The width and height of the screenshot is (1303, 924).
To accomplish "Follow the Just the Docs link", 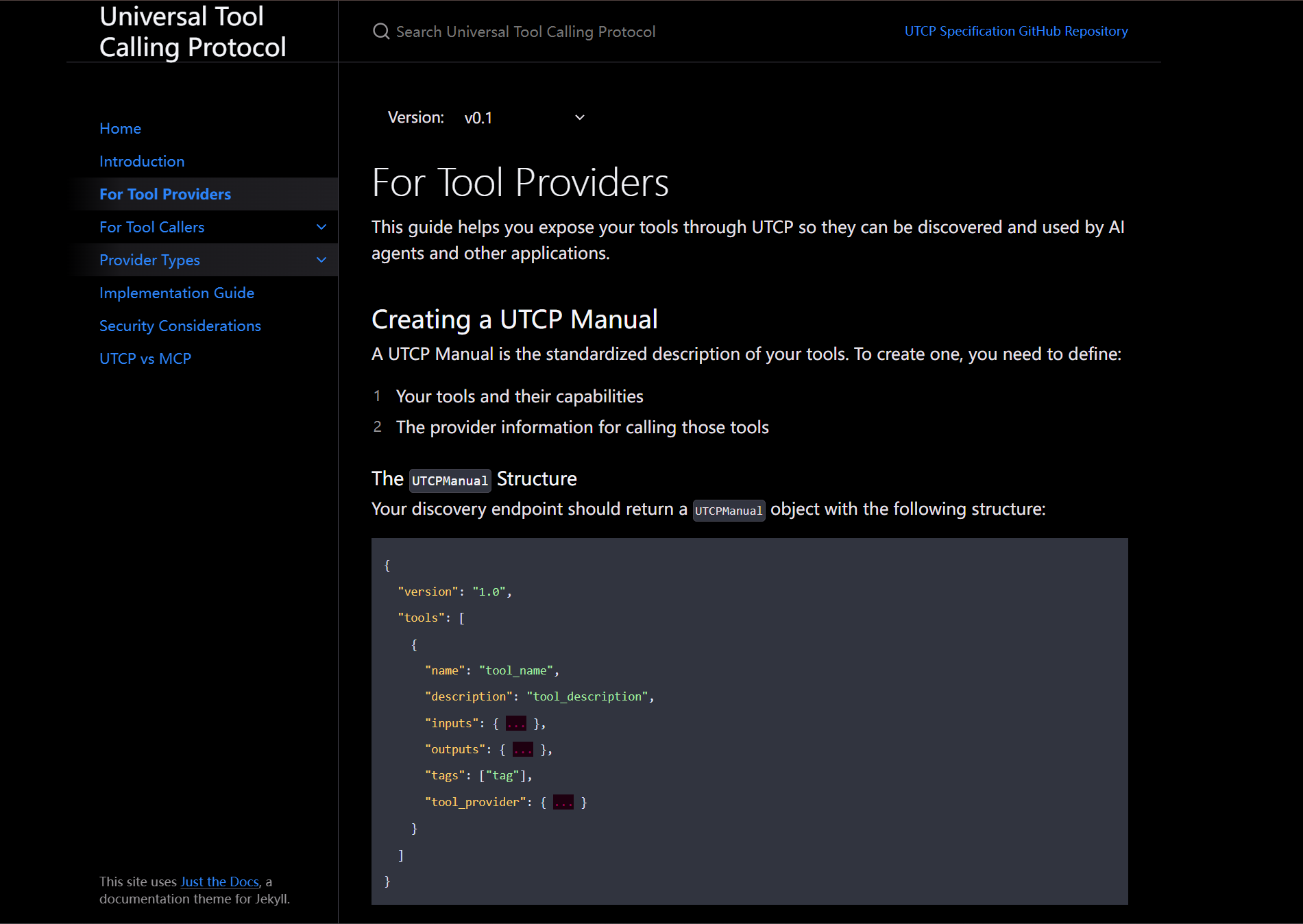I will point(219,882).
